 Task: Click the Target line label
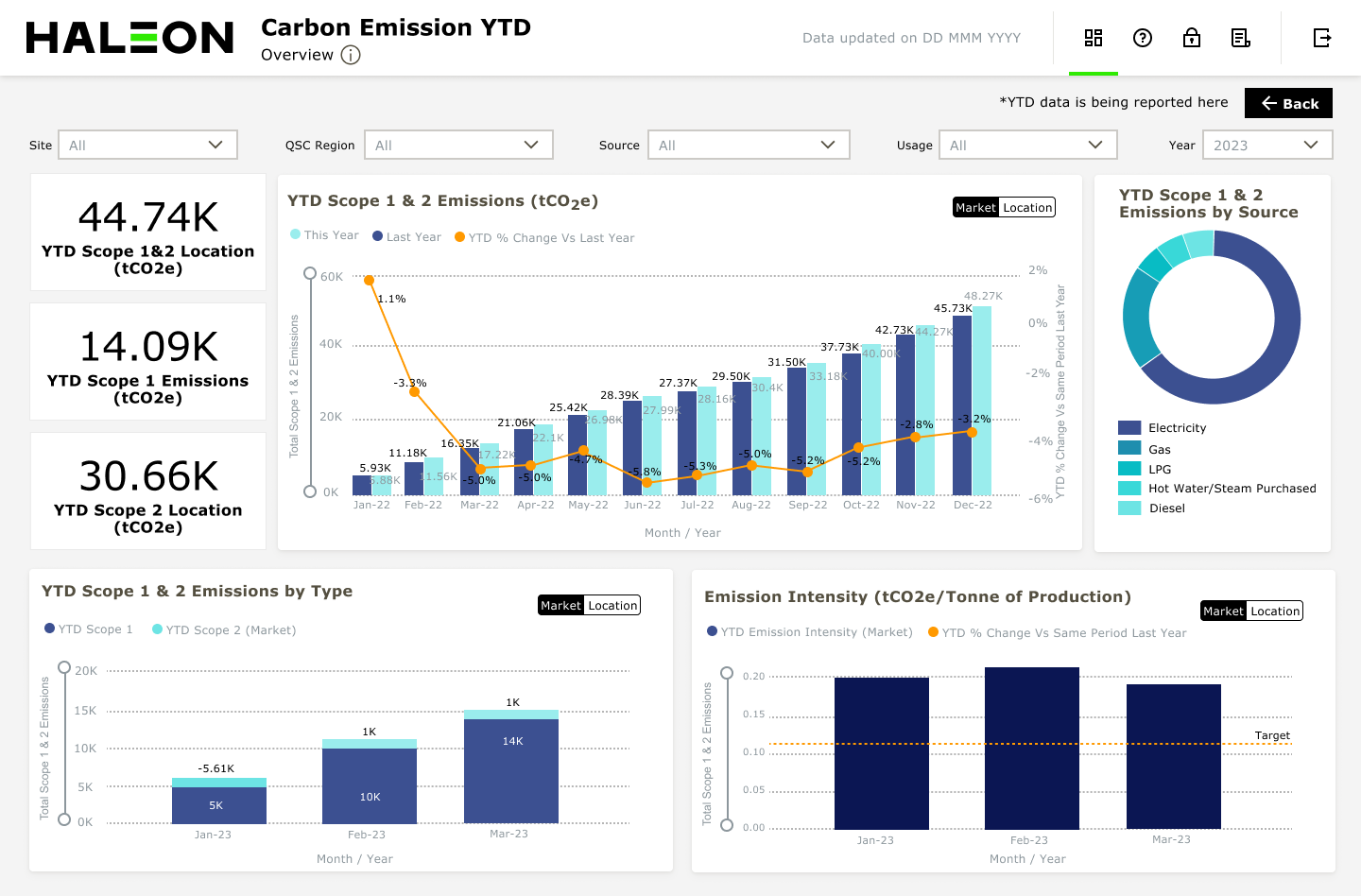click(x=1272, y=735)
